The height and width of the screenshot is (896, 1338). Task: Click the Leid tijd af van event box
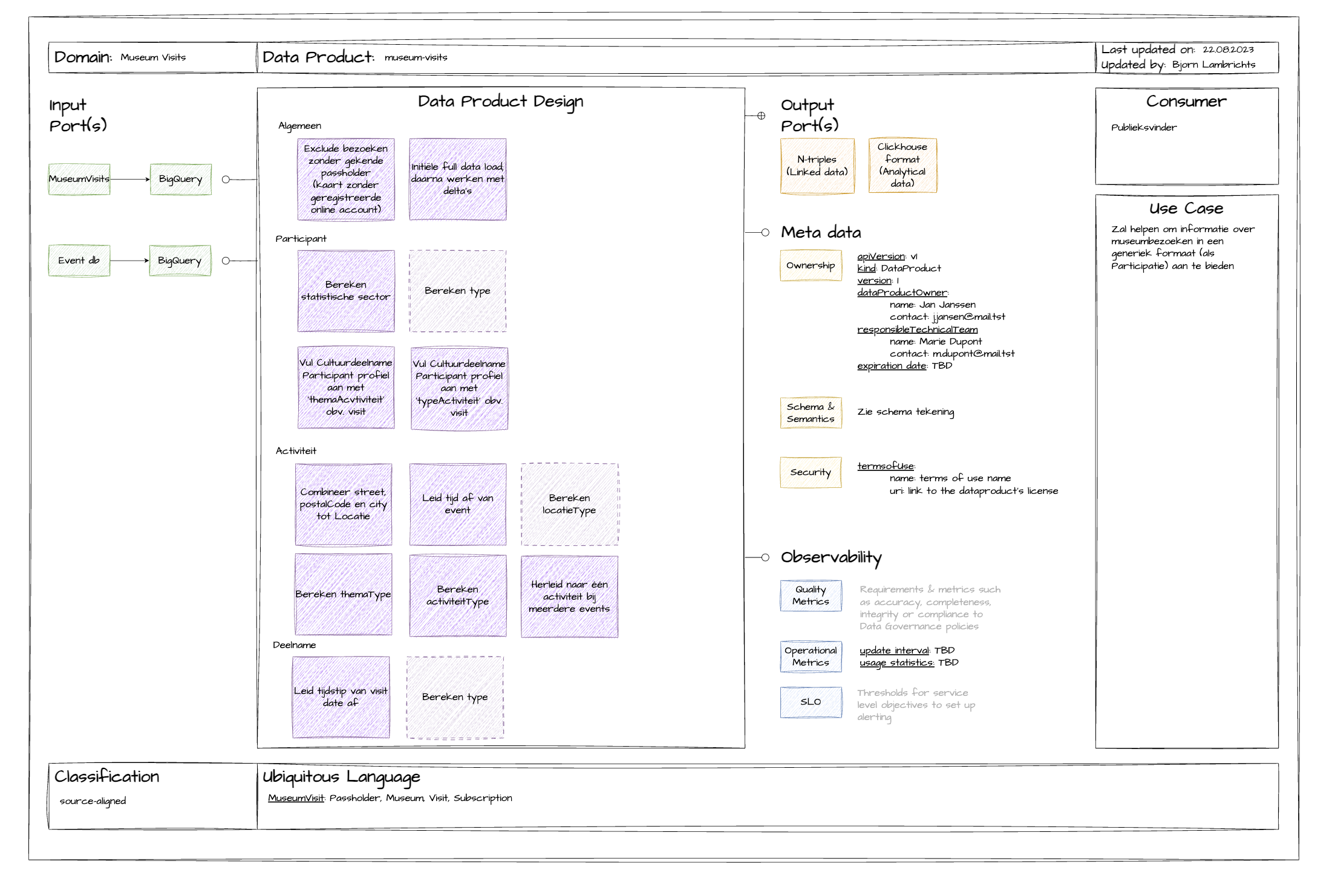pyautogui.click(x=458, y=504)
